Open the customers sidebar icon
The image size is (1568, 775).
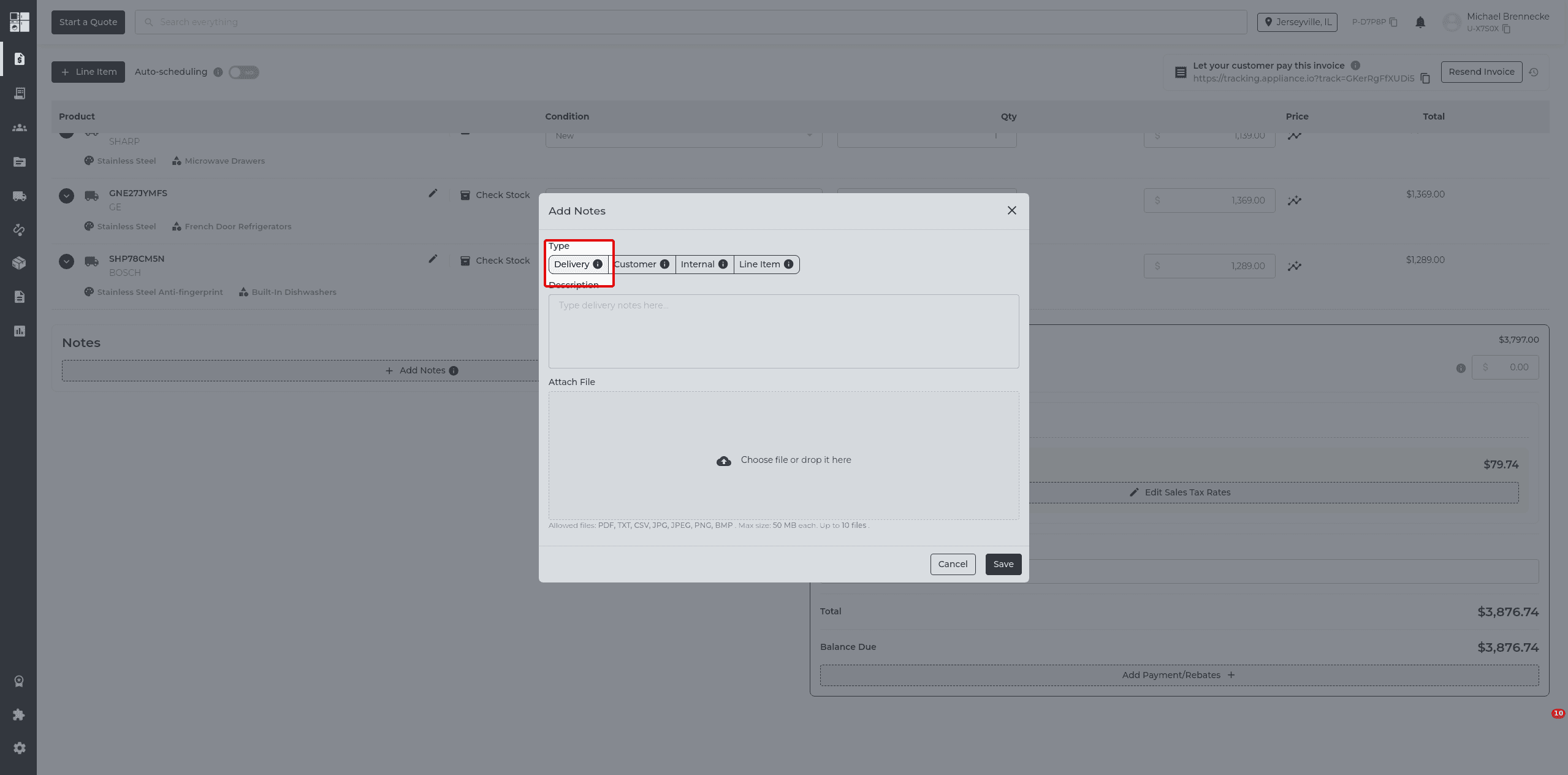pos(20,128)
